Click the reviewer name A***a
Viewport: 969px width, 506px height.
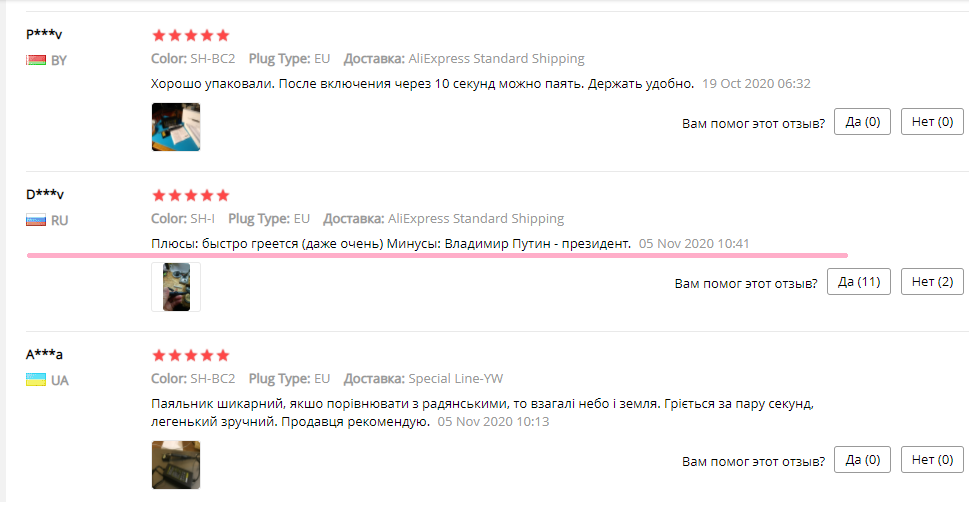tap(44, 354)
